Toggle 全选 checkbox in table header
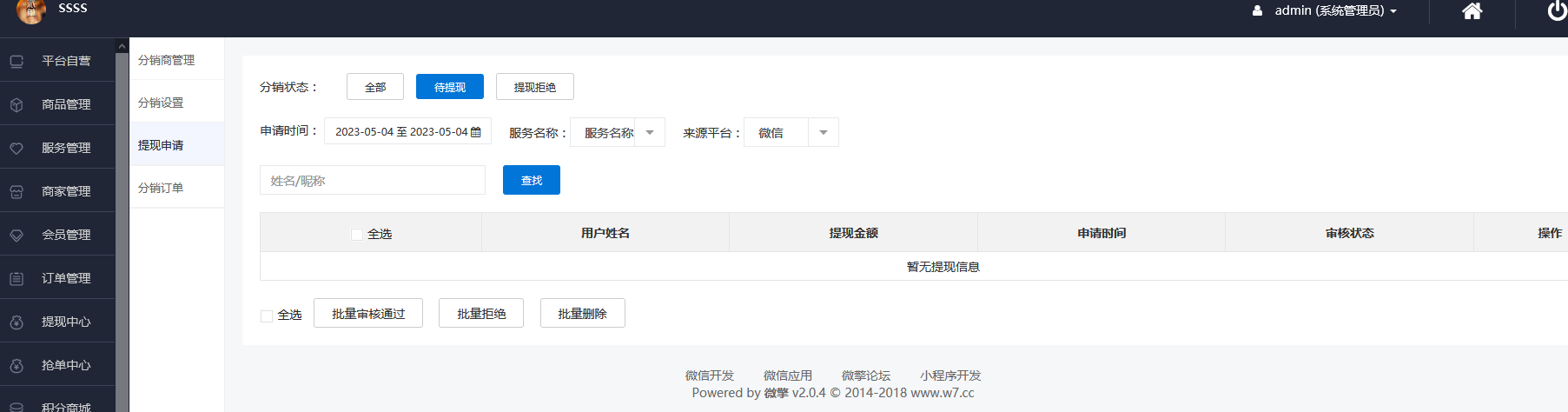Viewport: 1568px width, 412px height. (357, 234)
